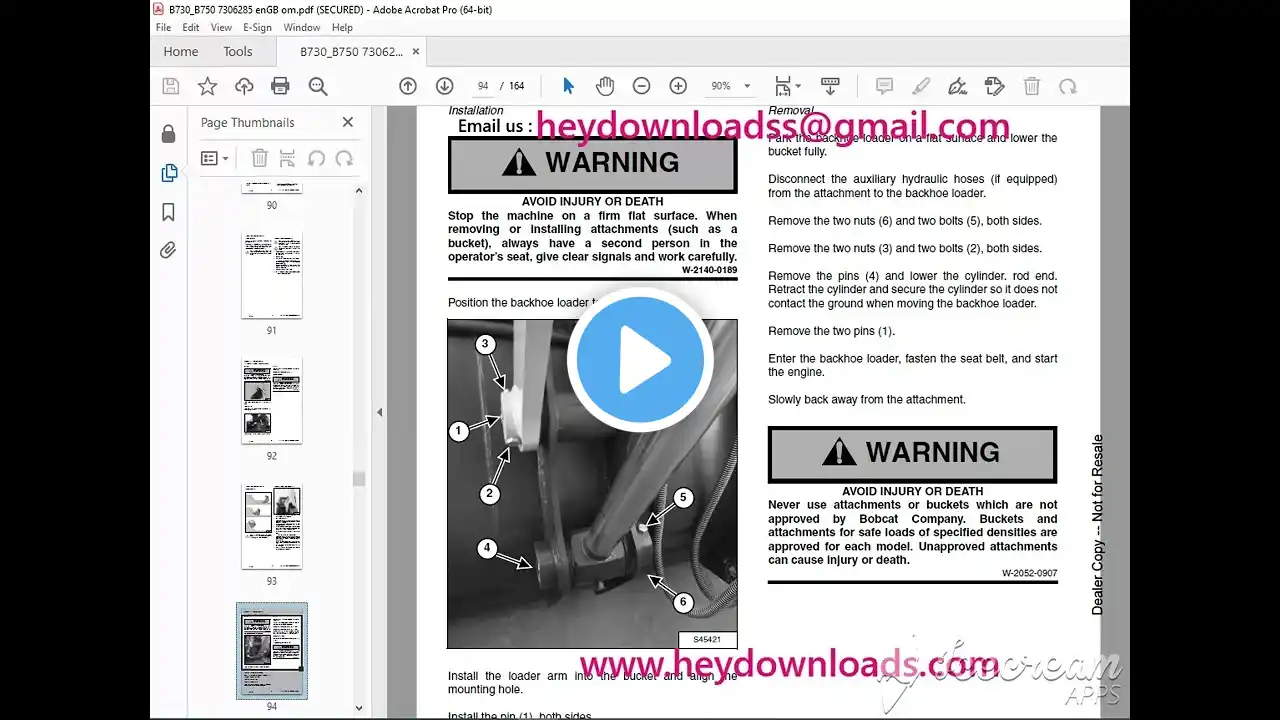Select page 93 thumbnail
1280x720 pixels.
(272, 526)
